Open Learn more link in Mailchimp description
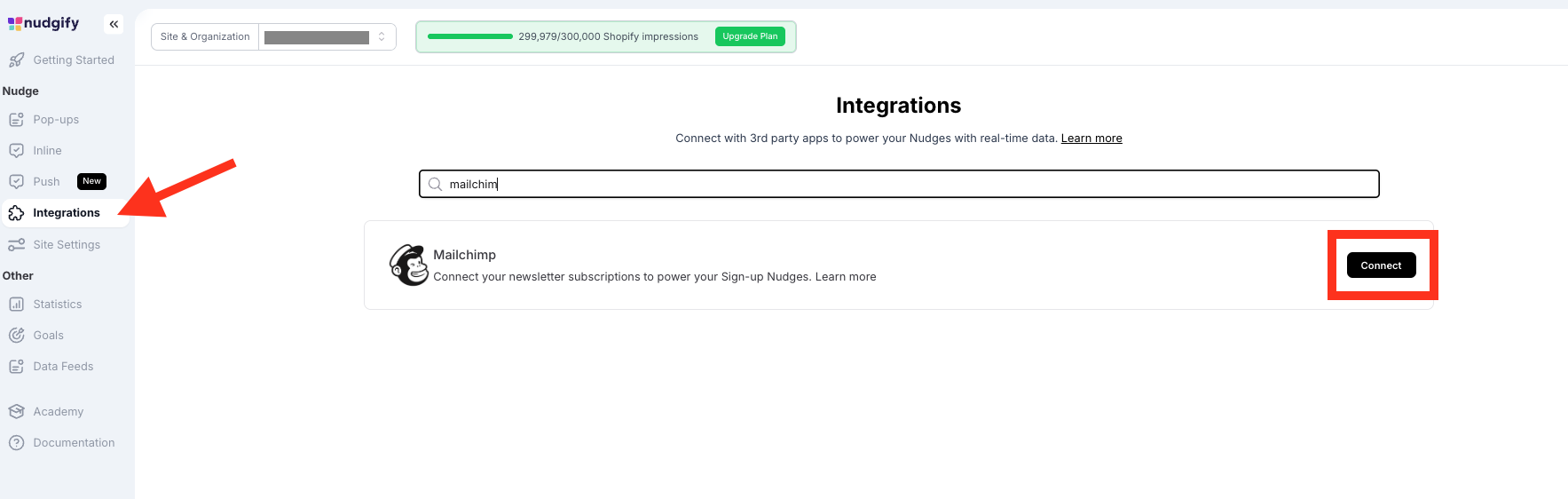Image resolution: width=1568 pixels, height=499 pixels. click(846, 277)
